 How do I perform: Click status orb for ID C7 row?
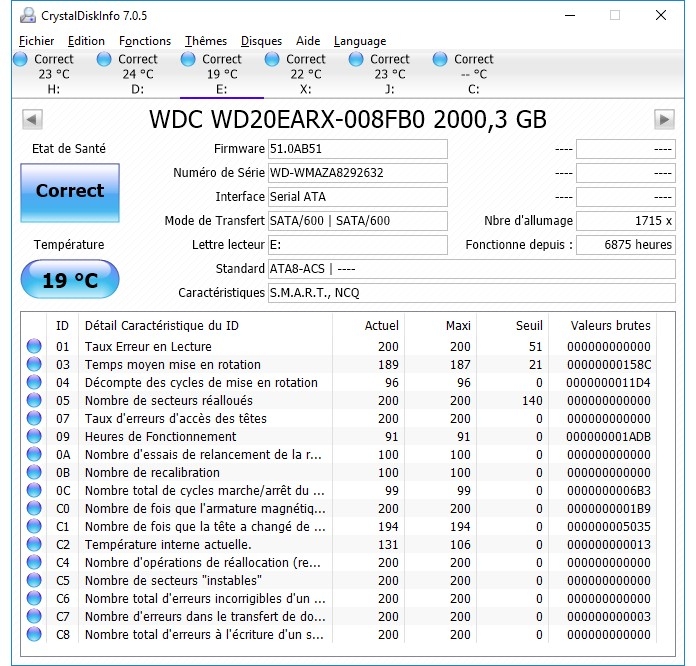pos(34,616)
